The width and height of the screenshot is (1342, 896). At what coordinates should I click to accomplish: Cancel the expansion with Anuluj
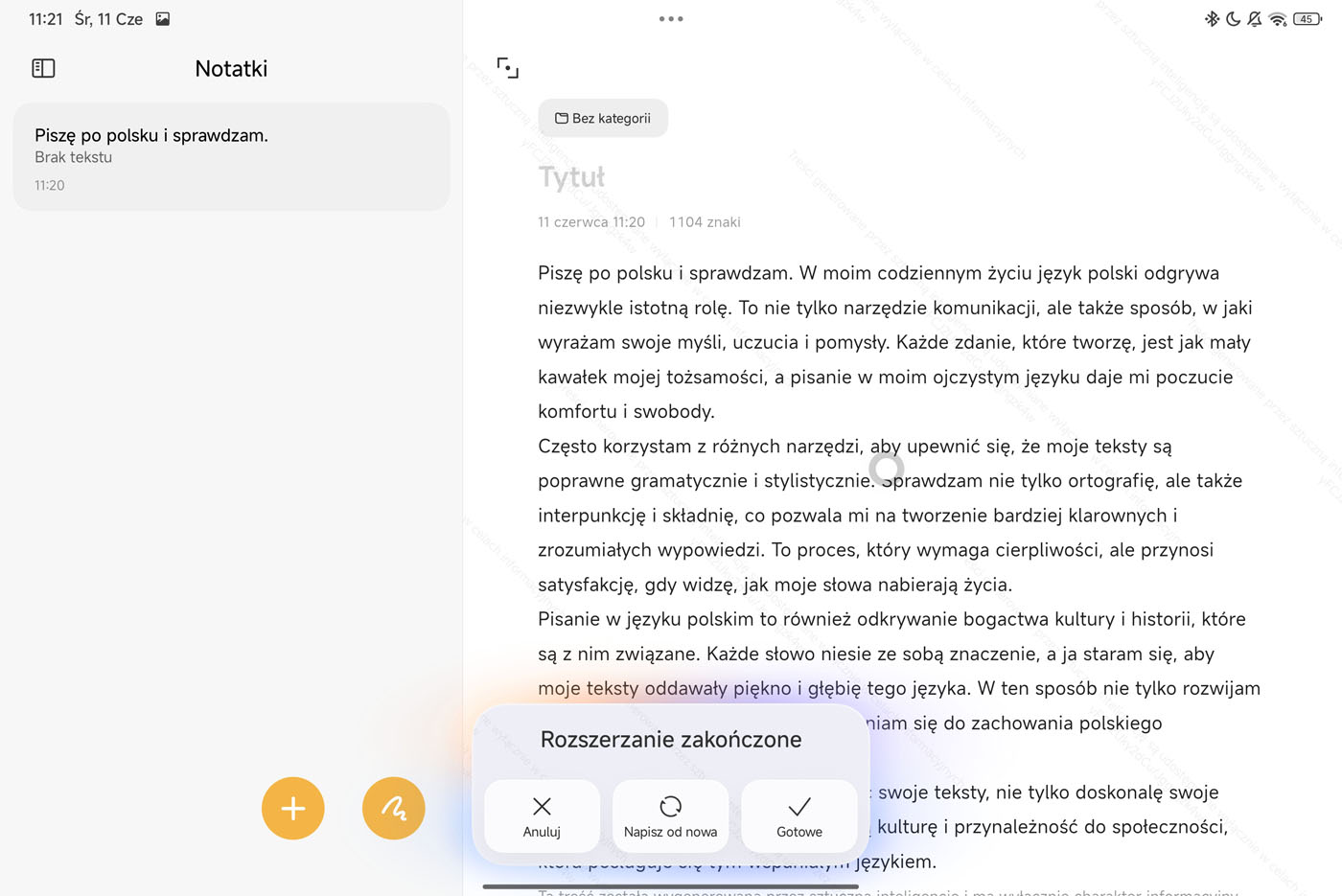coord(542,816)
